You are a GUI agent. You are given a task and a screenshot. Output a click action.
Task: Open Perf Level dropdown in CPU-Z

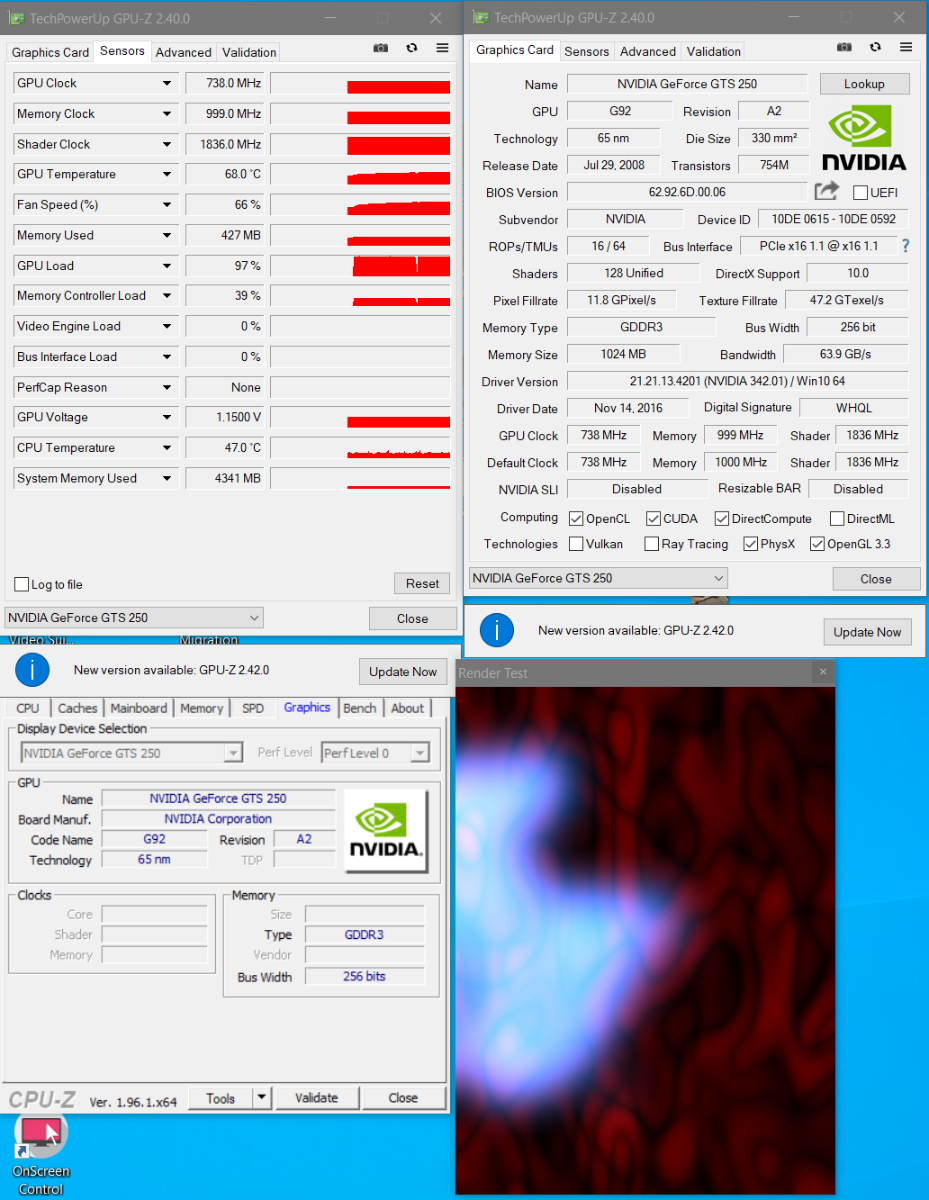pos(376,753)
